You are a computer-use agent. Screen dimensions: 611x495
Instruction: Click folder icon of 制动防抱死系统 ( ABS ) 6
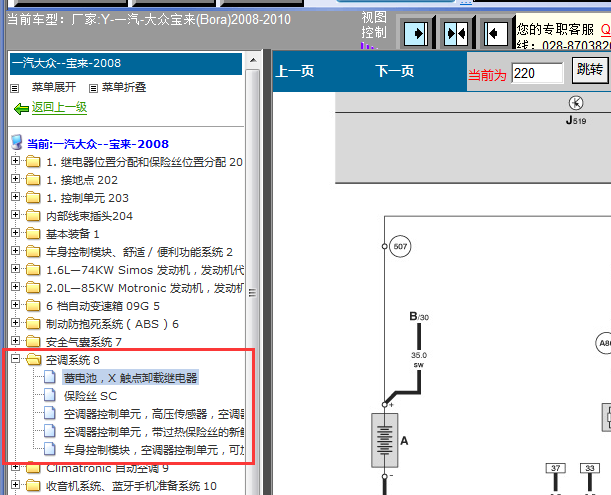tap(33, 324)
